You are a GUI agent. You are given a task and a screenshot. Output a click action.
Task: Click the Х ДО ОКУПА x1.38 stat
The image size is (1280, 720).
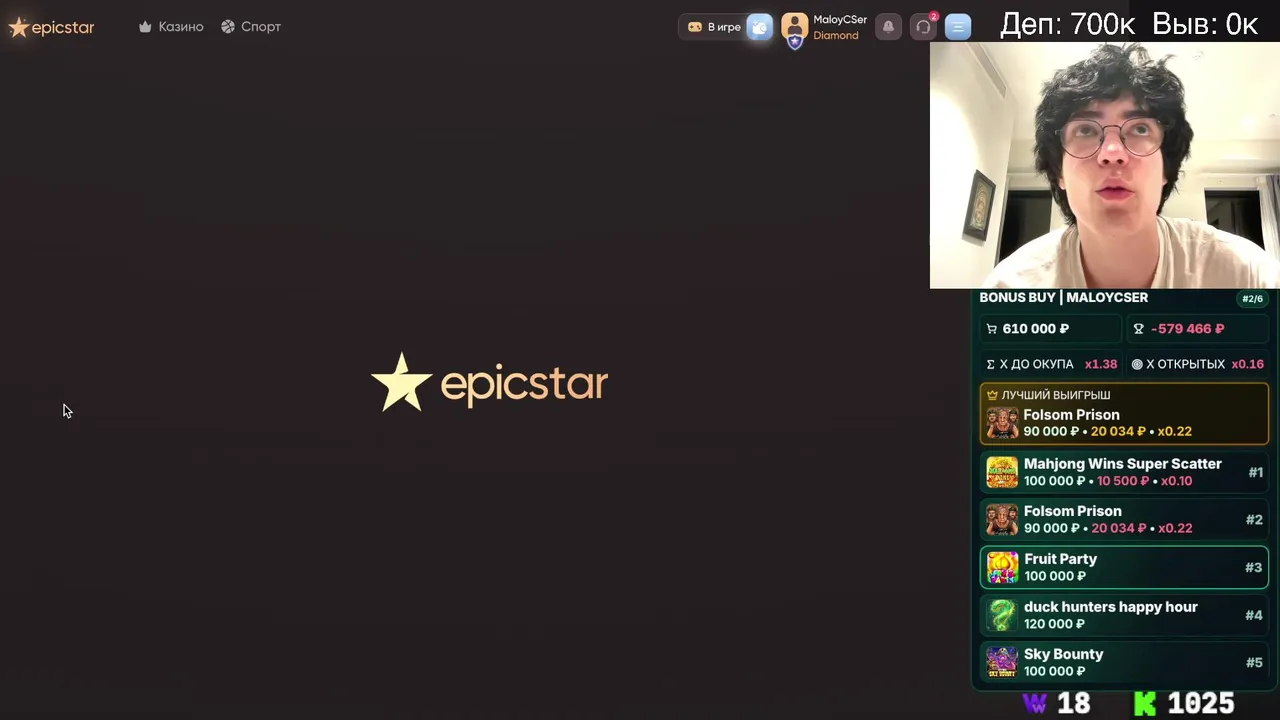point(1051,365)
